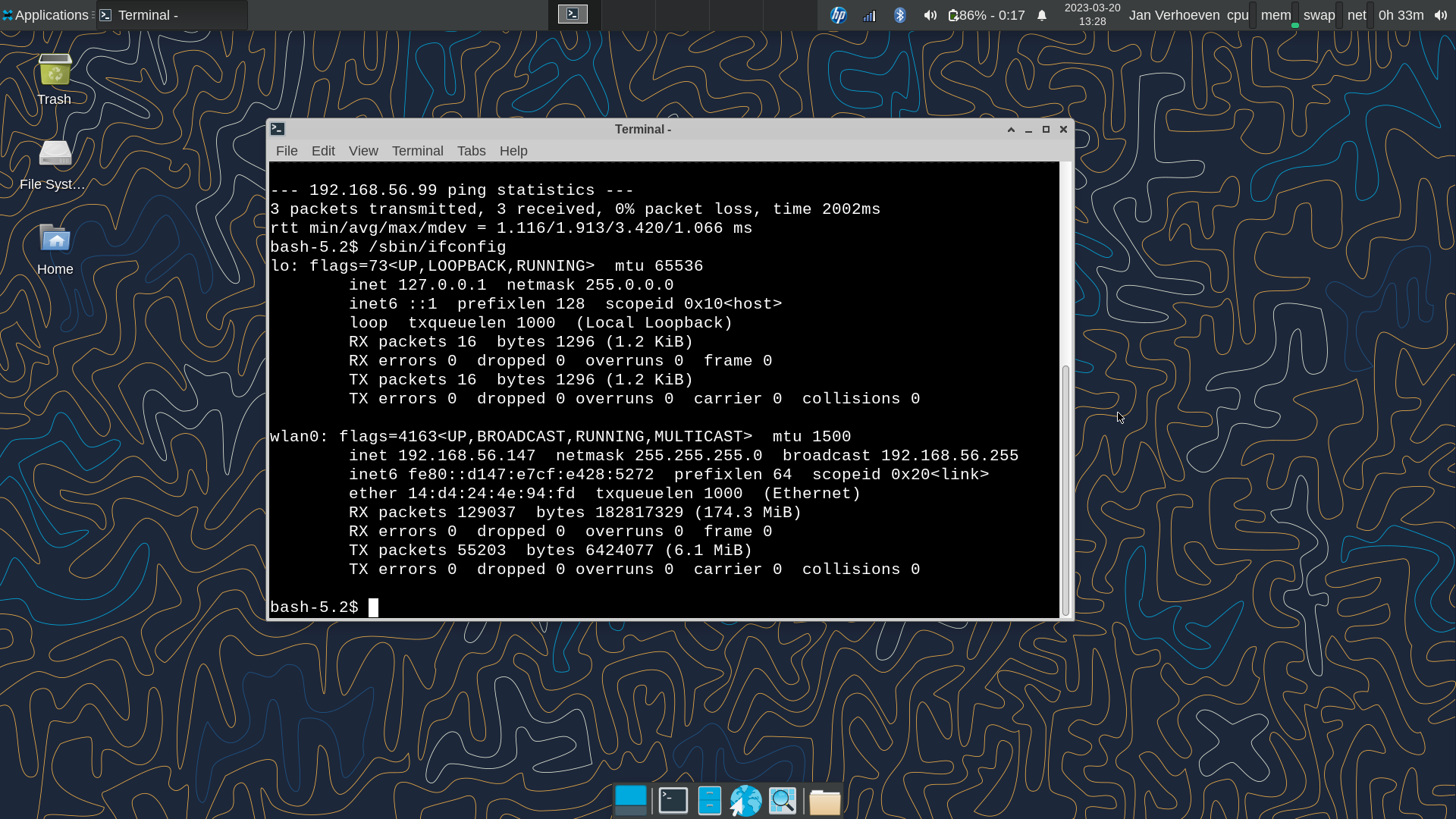Open the file manager cabinet icon in dock
This screenshot has height=819, width=1456.
[x=709, y=801]
